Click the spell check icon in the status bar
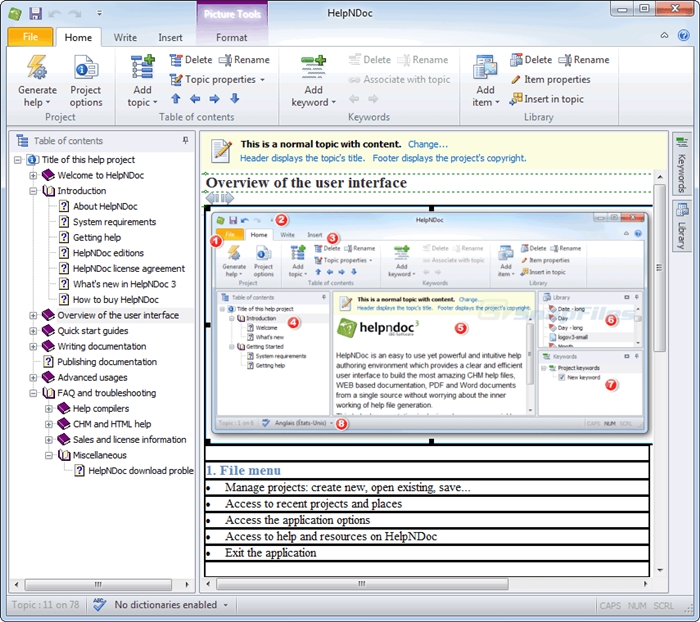The height and width of the screenshot is (622, 700). click(x=100, y=605)
